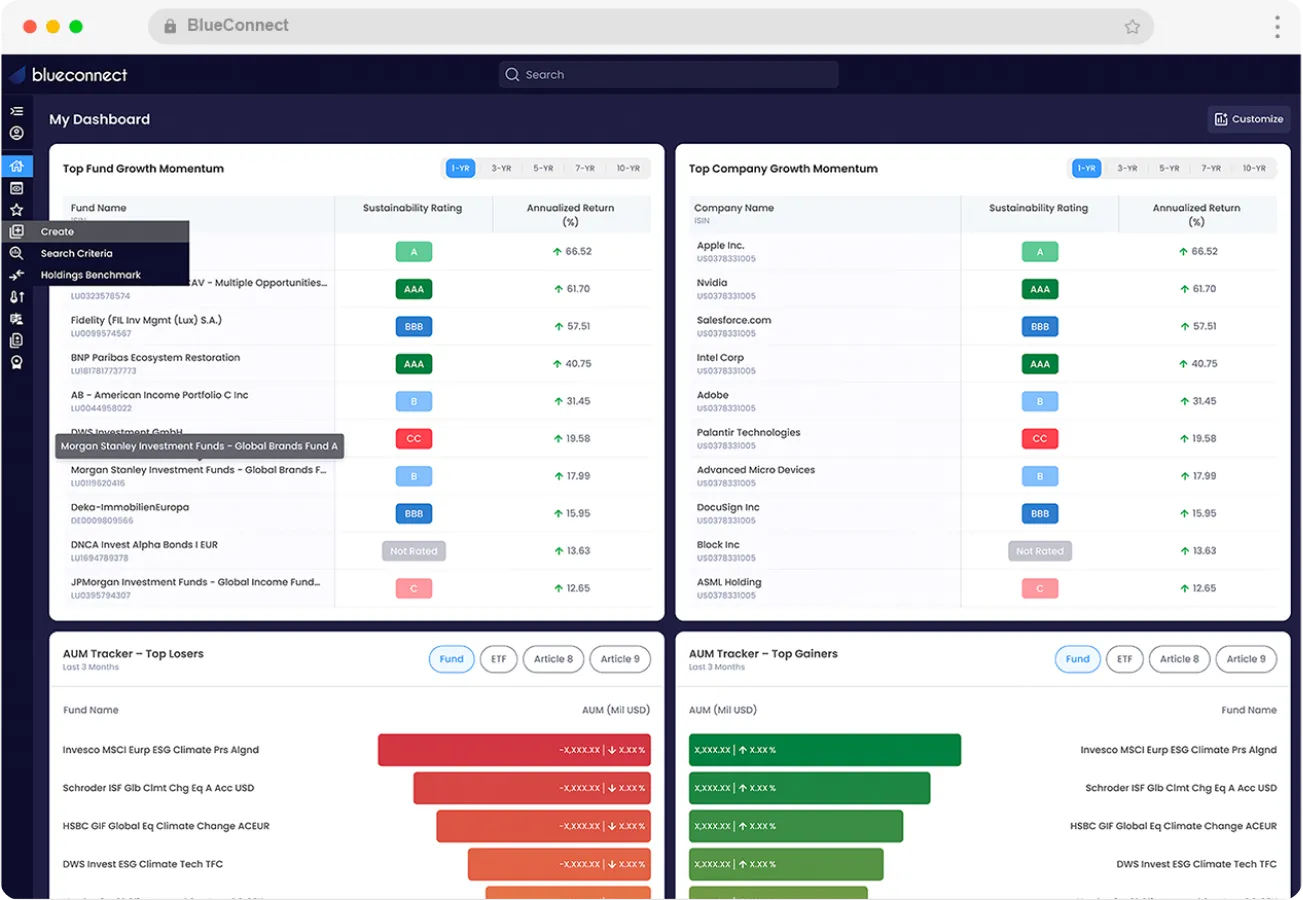Click the BlueConnect browser address bar

(651, 27)
